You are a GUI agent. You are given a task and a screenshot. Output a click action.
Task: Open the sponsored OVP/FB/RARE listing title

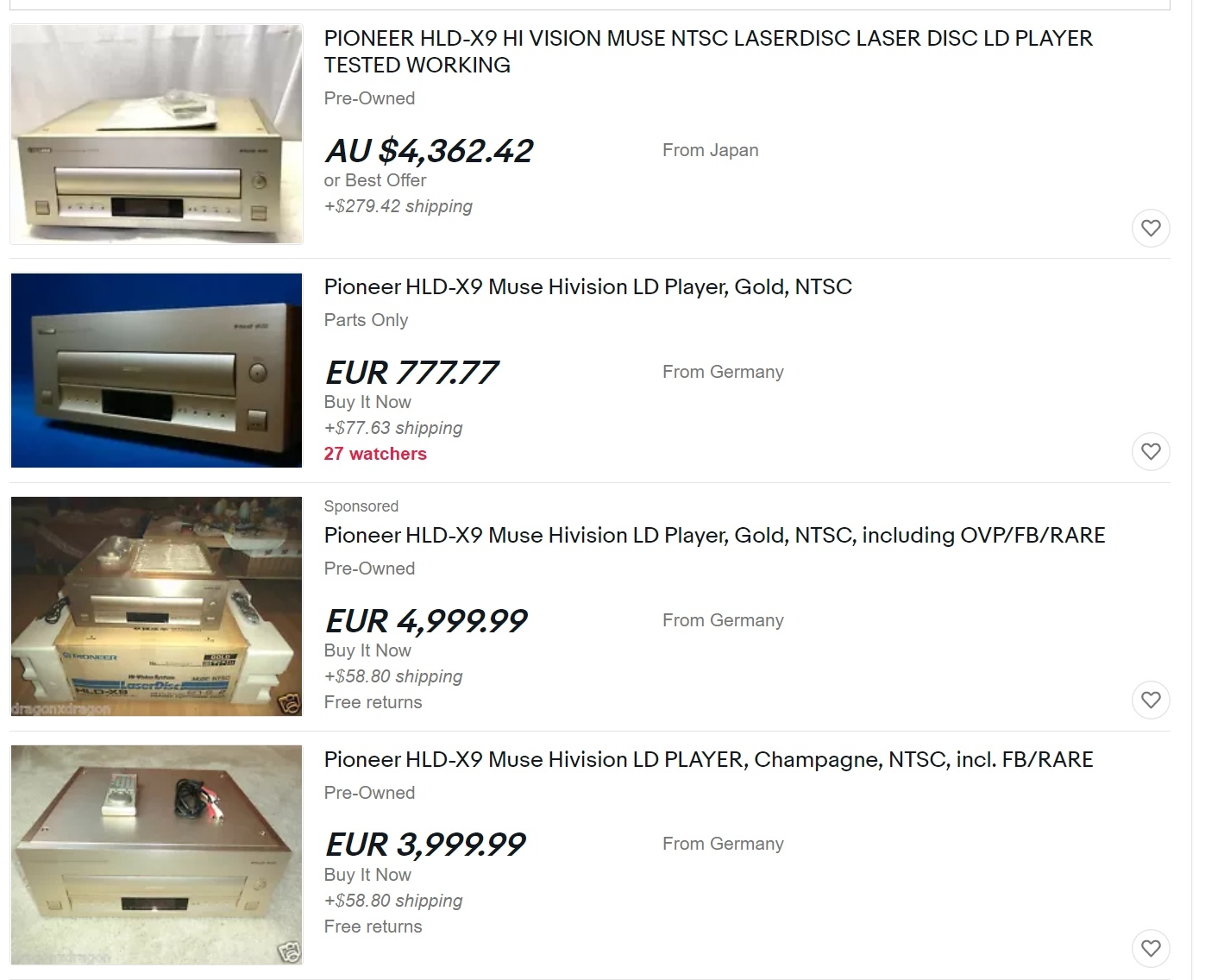714,536
